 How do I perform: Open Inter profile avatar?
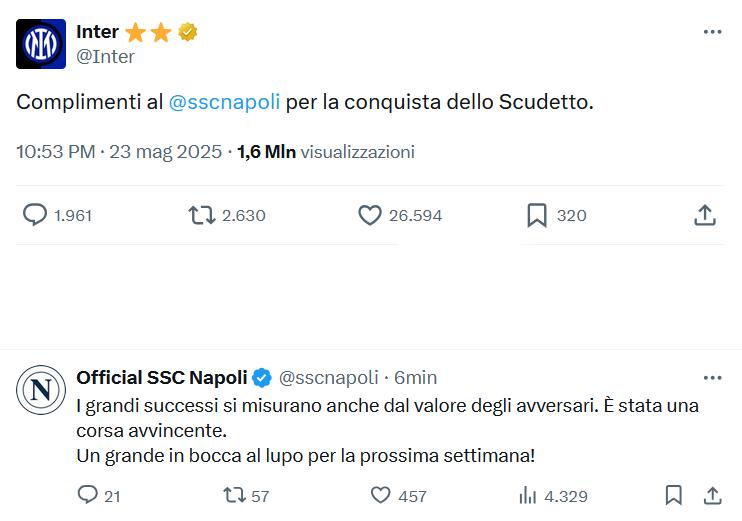[41, 44]
